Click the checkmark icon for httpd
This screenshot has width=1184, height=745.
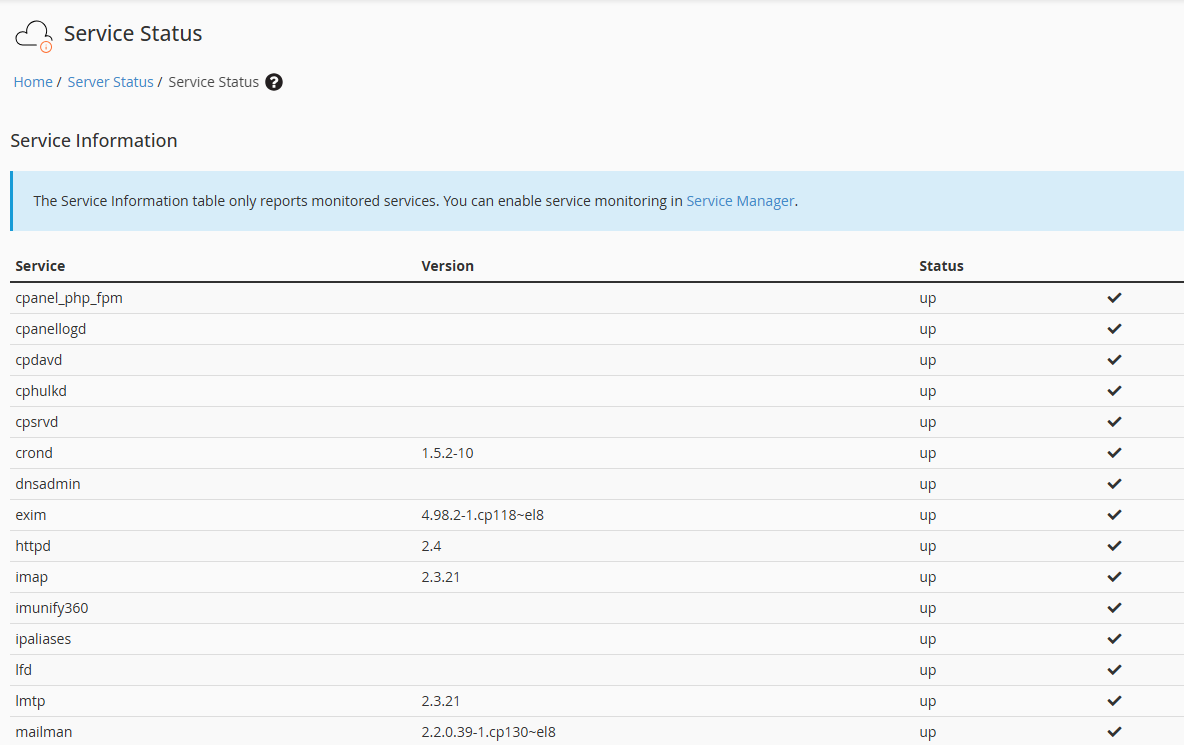pos(1114,545)
